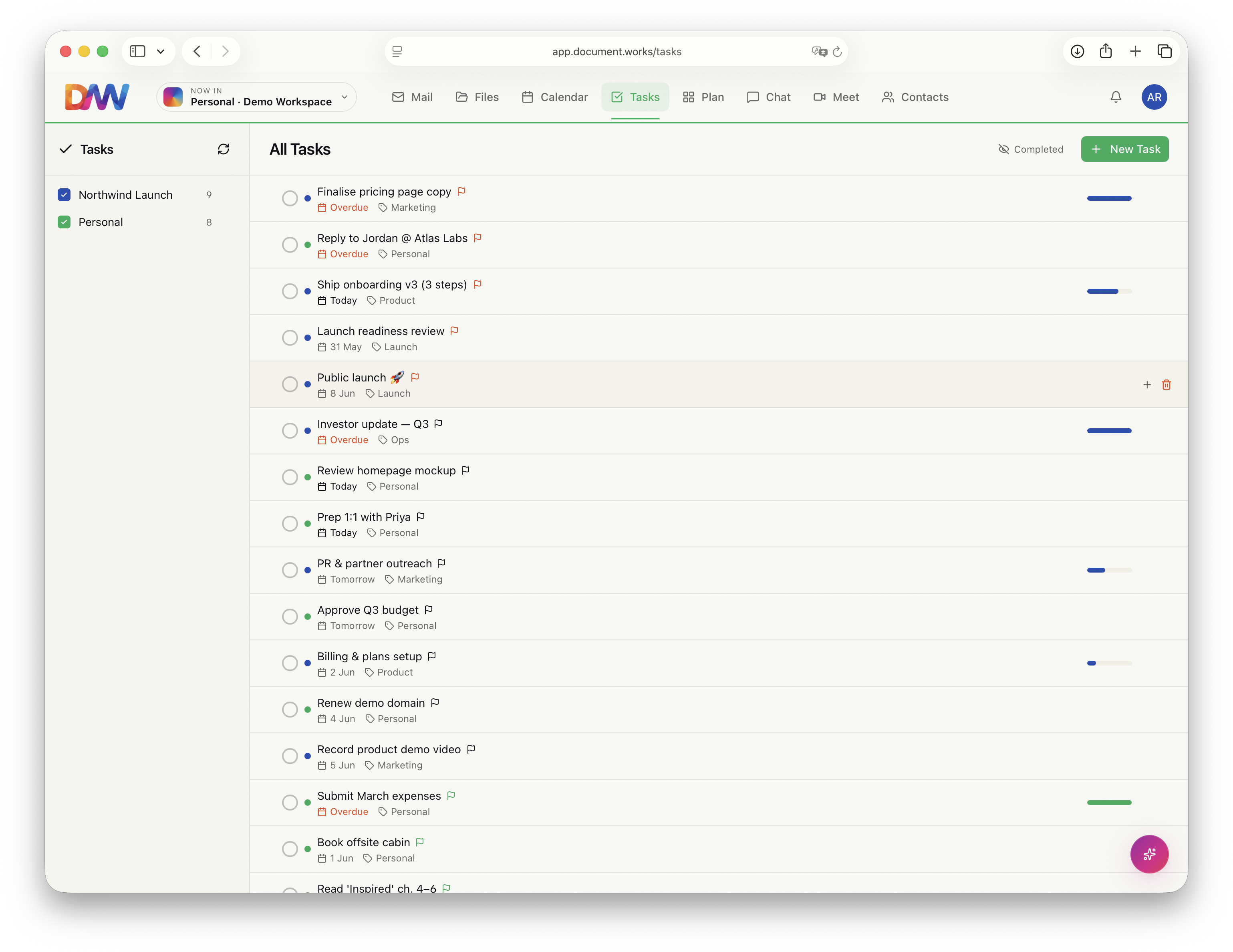Create a New Task
This screenshot has width=1233, height=952.
(x=1124, y=149)
